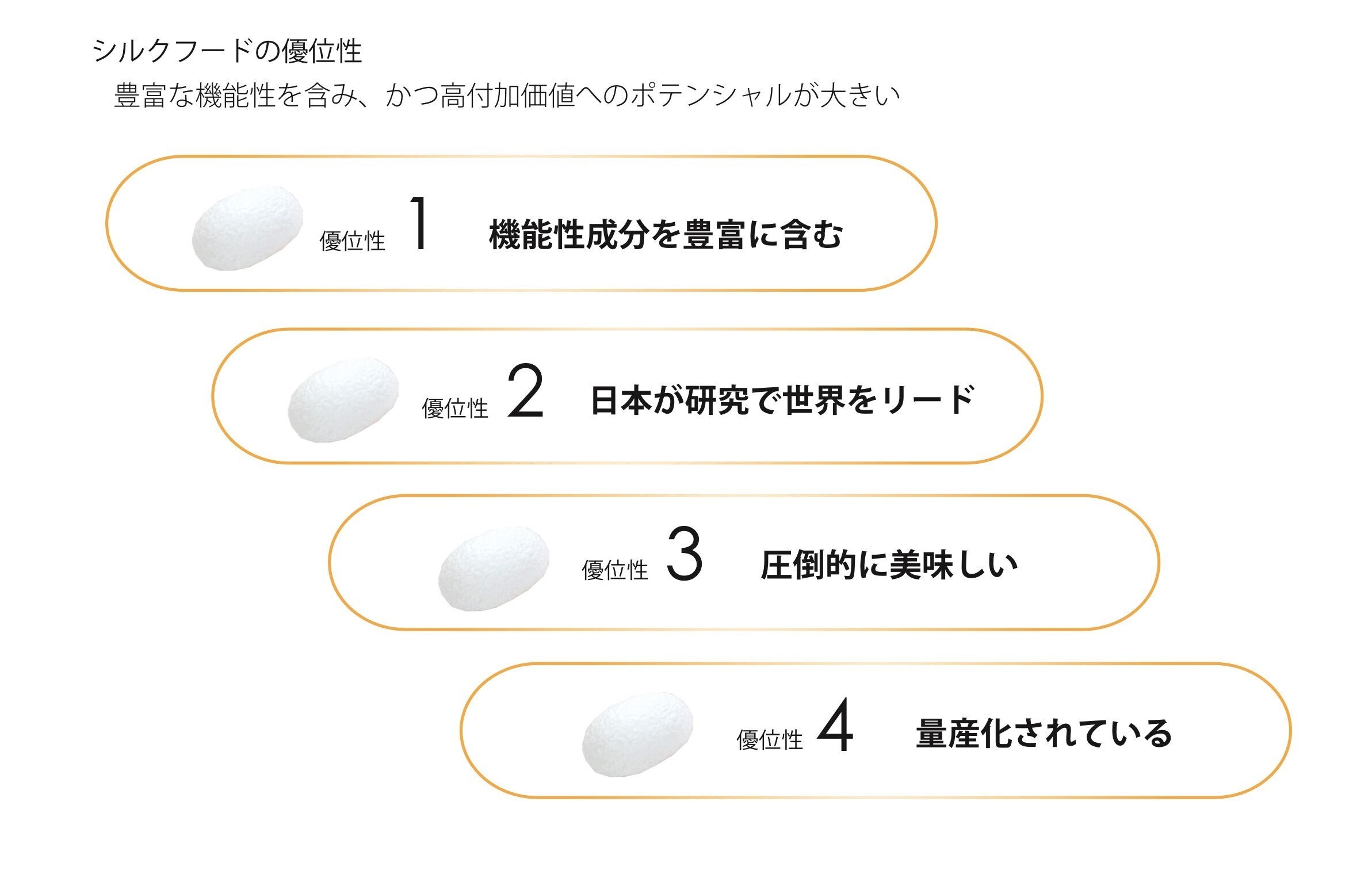
Task: Click the subtitle starting with 豊富な機能性を含み
Action: 506,96
